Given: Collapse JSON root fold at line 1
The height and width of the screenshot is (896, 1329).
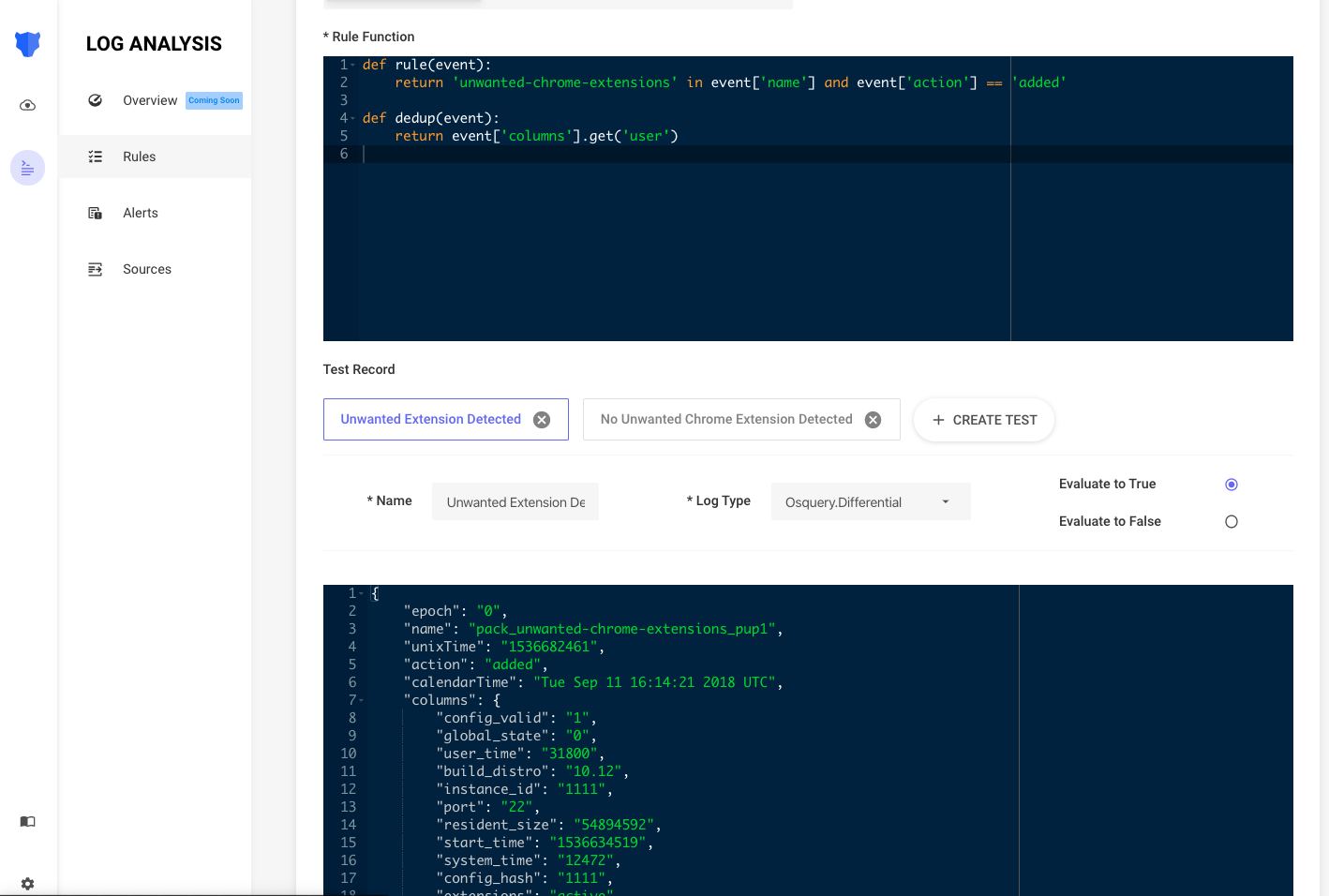Looking at the screenshot, I should pyautogui.click(x=362, y=593).
